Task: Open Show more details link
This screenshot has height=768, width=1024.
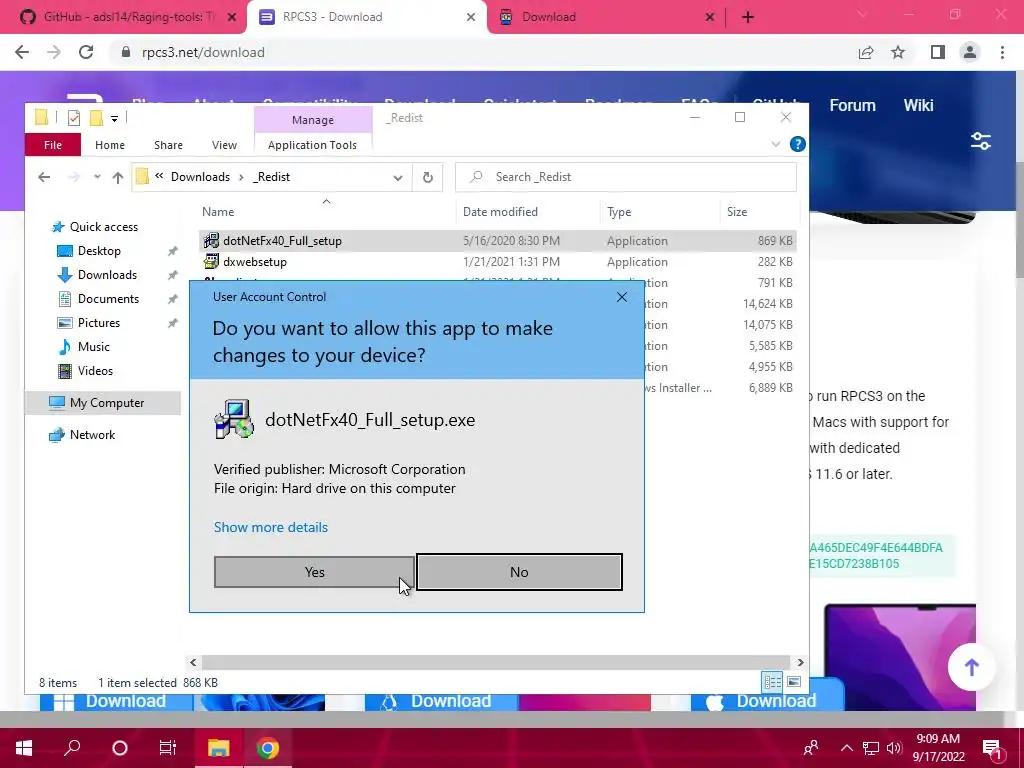Action: [270, 527]
